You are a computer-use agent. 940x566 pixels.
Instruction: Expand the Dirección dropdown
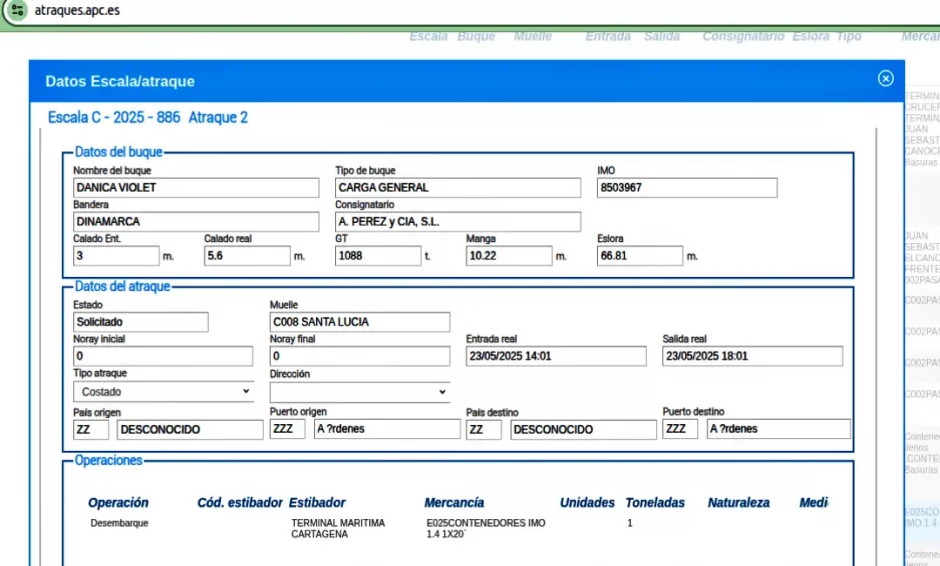pyautogui.click(x=360, y=392)
